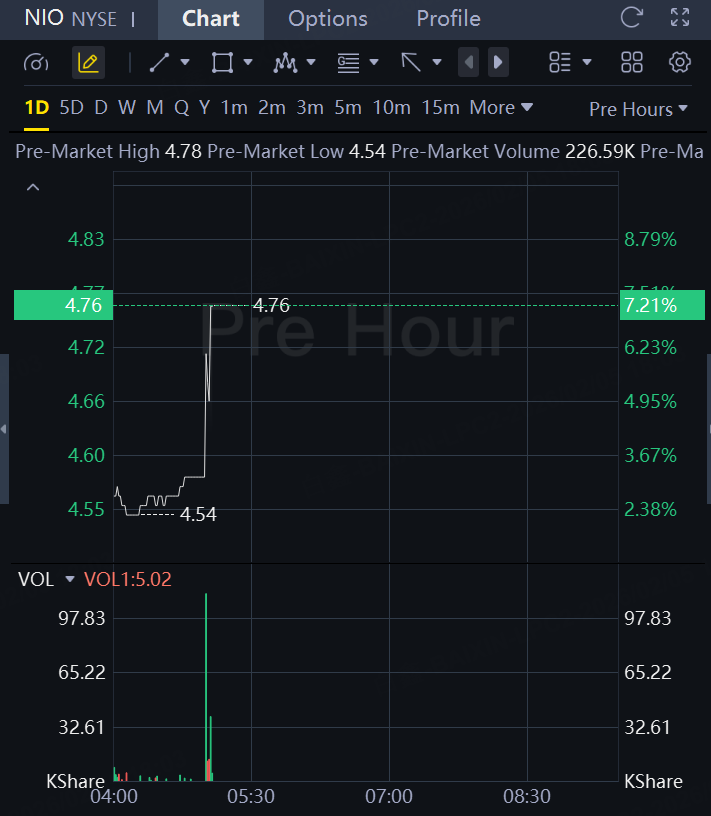The height and width of the screenshot is (816, 711).
Task: Expand the left side panel handle
Action: pos(4,429)
